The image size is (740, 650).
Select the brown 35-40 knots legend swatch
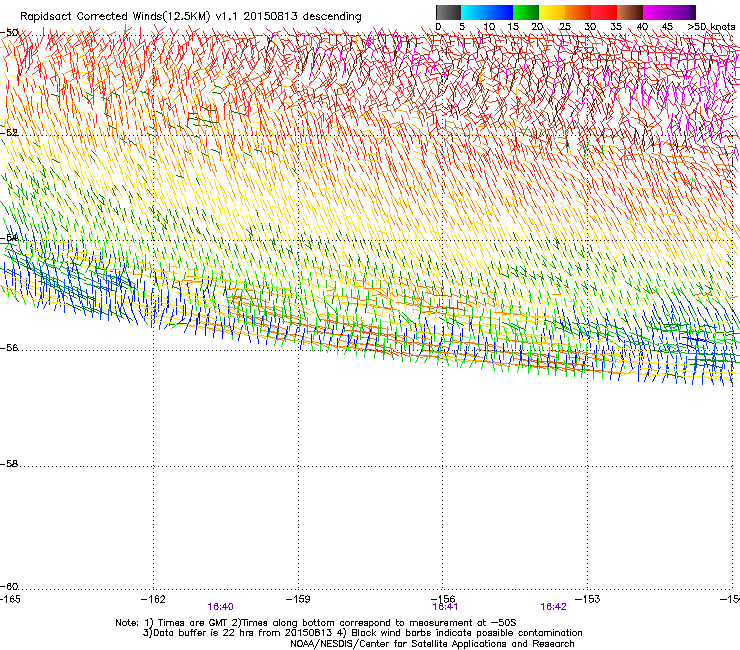630,12
